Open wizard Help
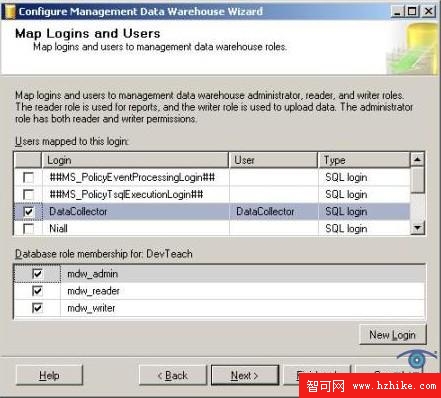 49,375
